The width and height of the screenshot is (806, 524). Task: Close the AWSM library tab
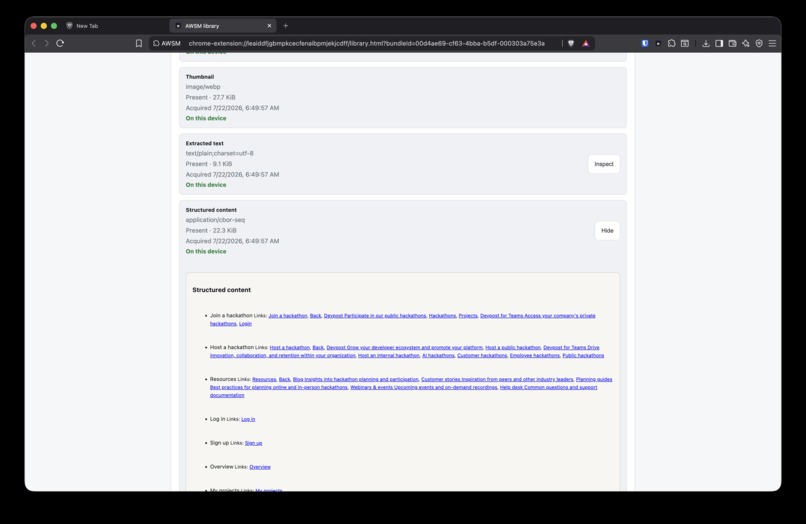click(269, 26)
